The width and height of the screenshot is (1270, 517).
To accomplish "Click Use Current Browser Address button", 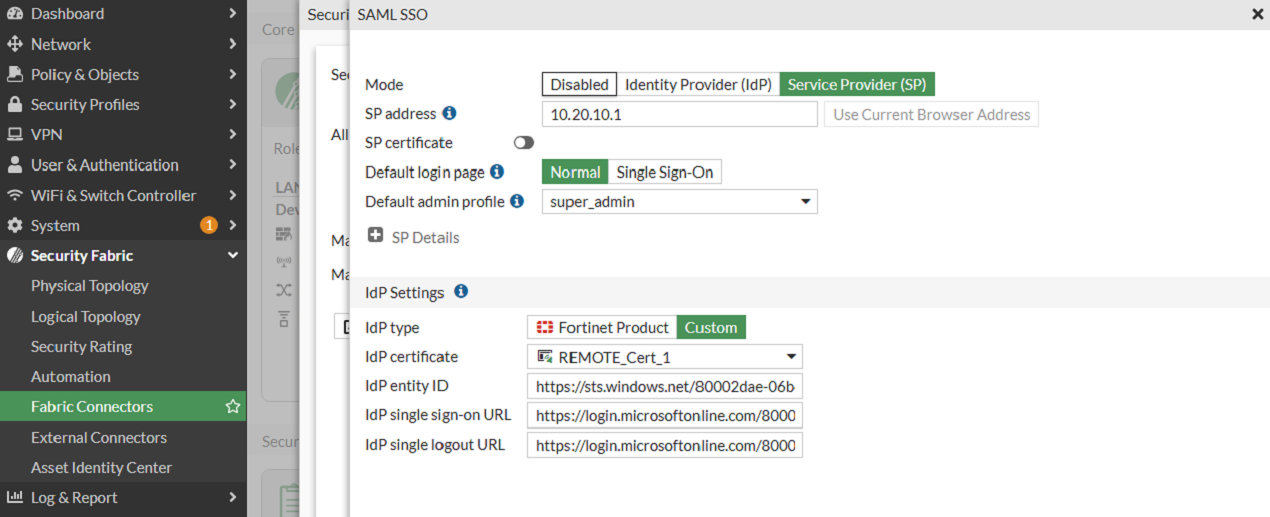I will 932,114.
